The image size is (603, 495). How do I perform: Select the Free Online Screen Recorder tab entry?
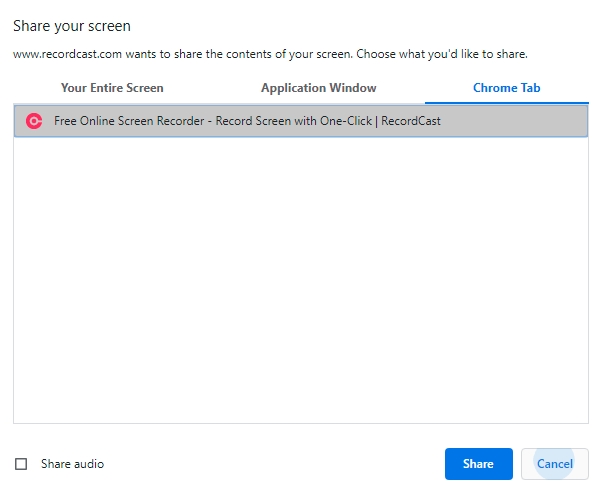click(x=247, y=121)
